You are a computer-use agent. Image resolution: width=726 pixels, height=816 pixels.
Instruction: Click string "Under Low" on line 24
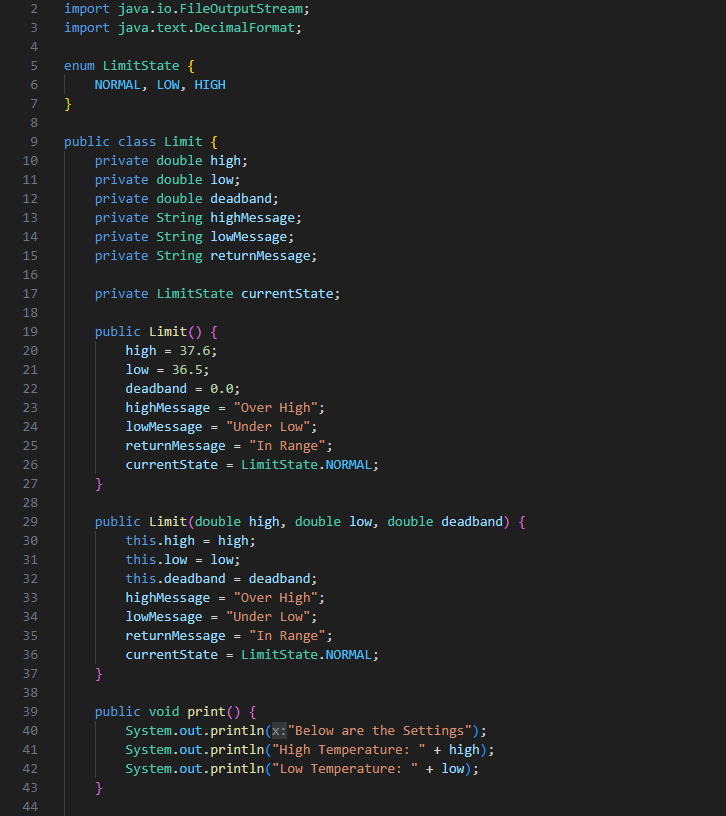(268, 427)
